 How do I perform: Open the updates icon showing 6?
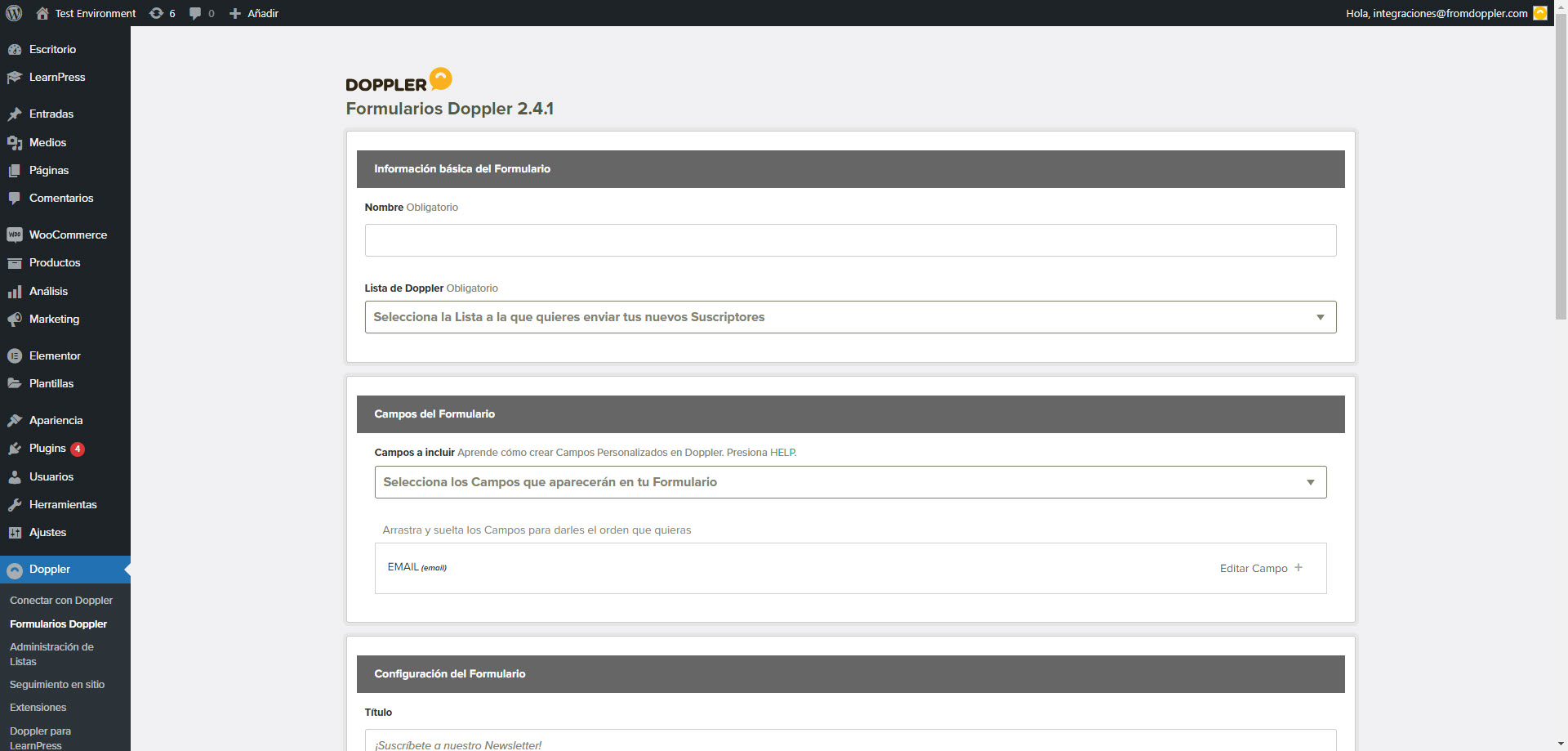click(156, 13)
